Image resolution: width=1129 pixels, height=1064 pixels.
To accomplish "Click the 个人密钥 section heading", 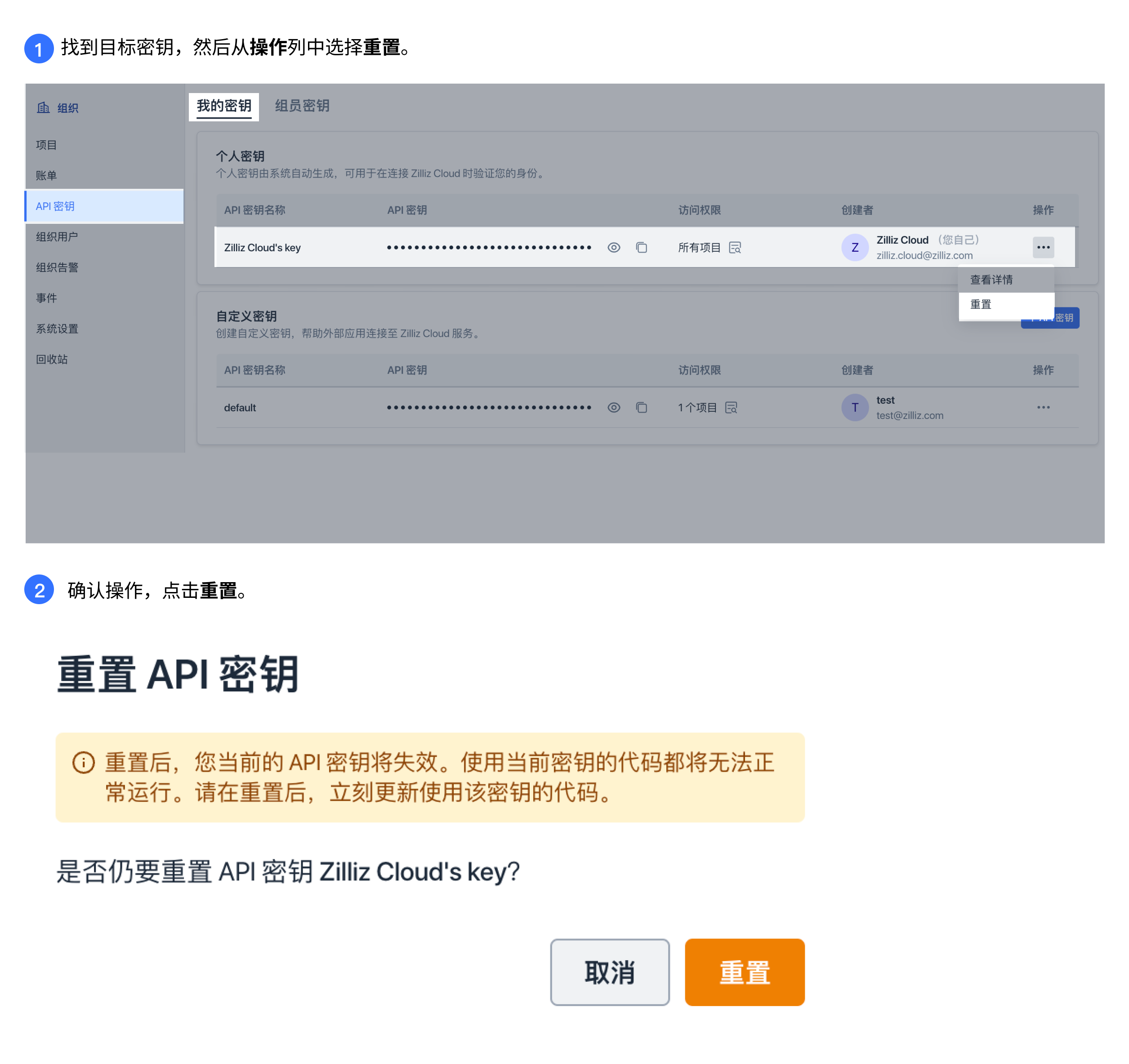I will point(240,156).
